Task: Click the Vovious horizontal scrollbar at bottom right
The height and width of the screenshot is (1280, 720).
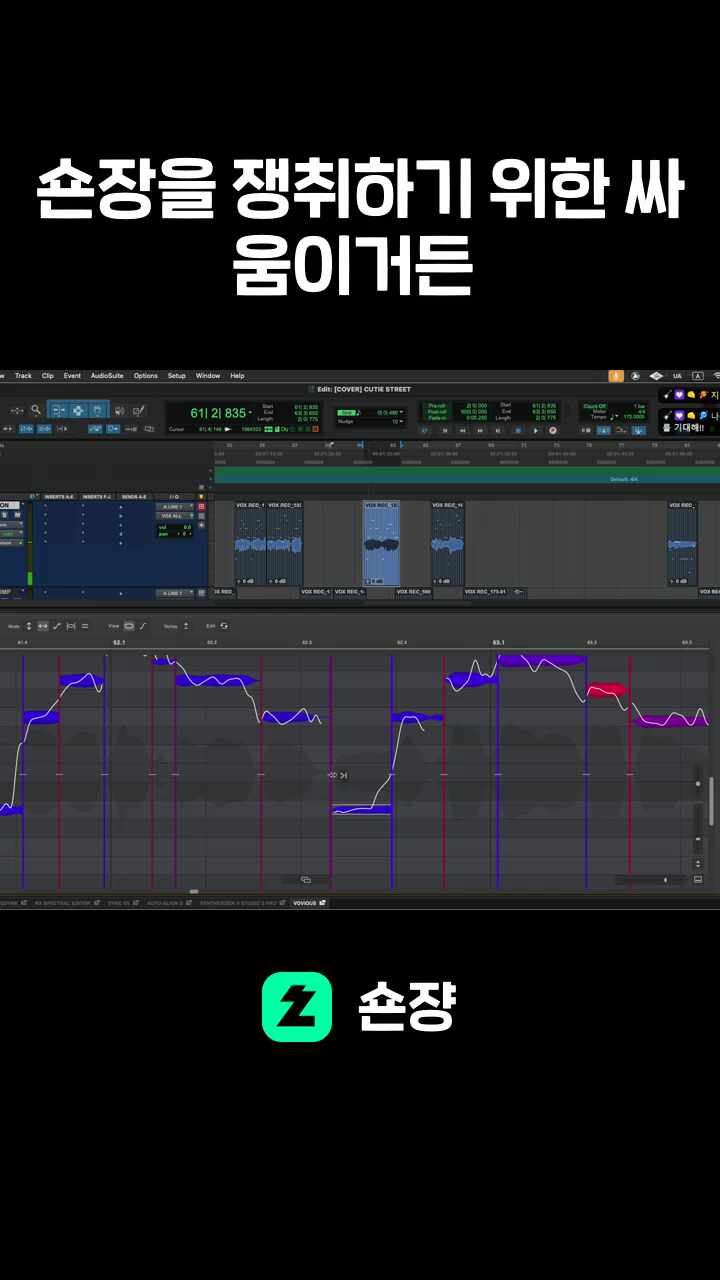Action: pyautogui.click(x=650, y=880)
